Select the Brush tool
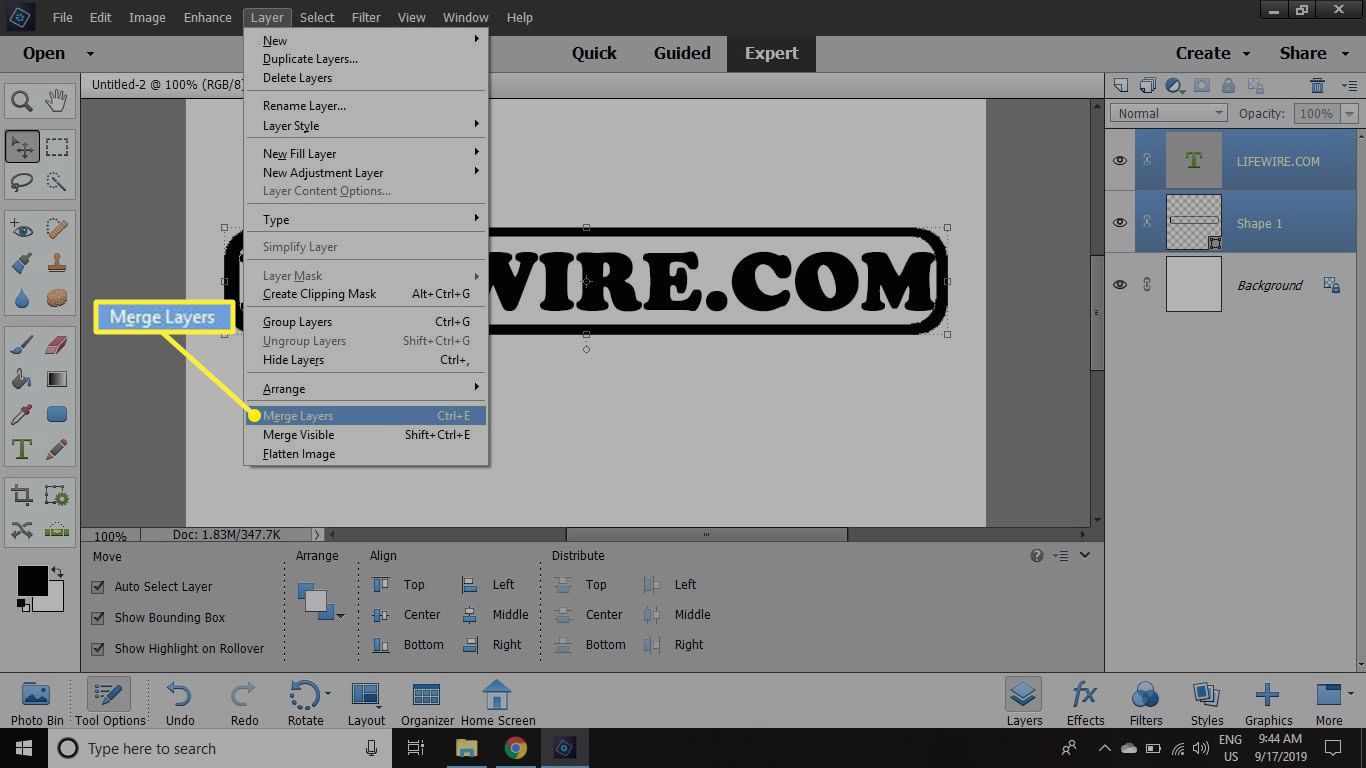This screenshot has width=1366, height=768. pos(22,346)
